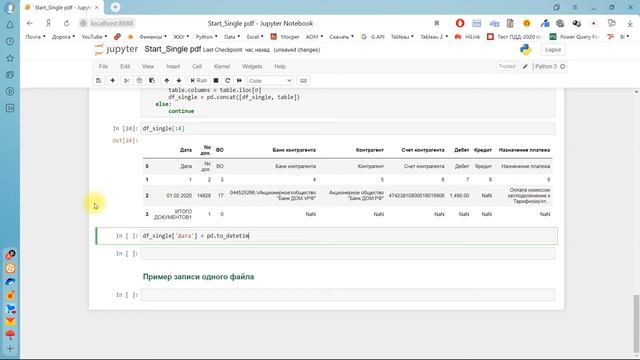
Task: Click the Logout button
Action: point(553,50)
